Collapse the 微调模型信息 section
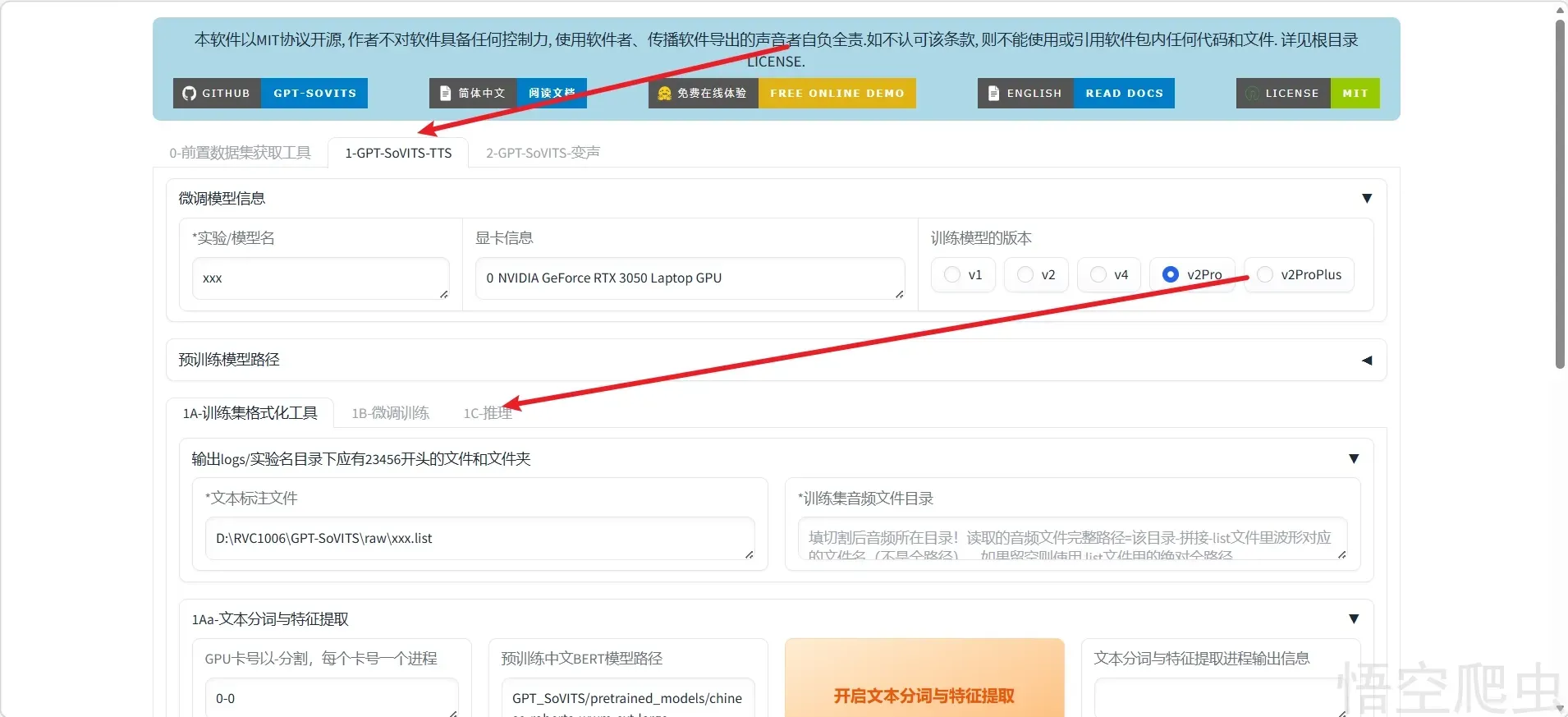The width and height of the screenshot is (1568, 717). tap(1367, 199)
